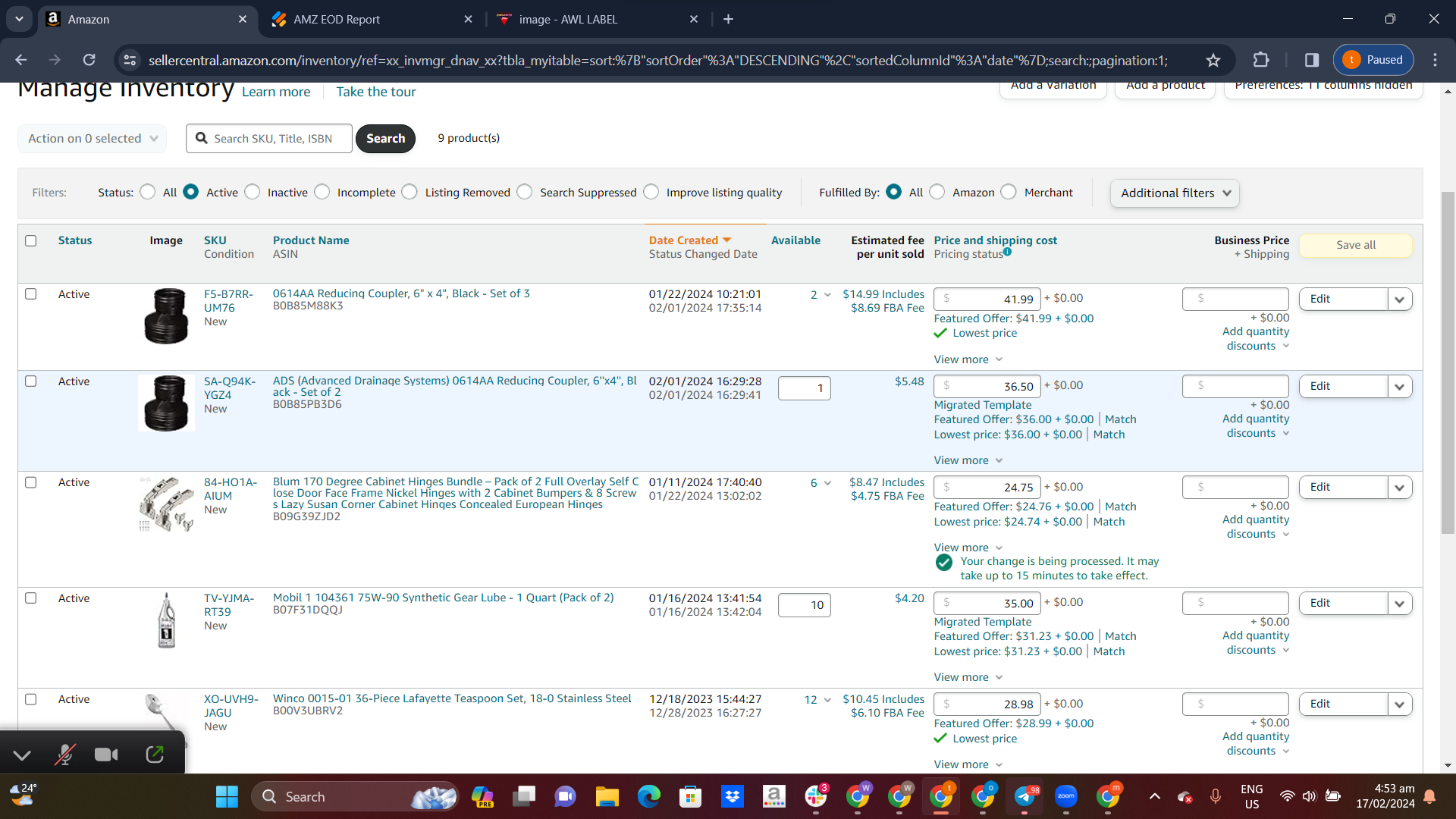Launch Microsoft Edge from the taskbar
Image resolution: width=1456 pixels, height=819 pixels.
click(649, 797)
